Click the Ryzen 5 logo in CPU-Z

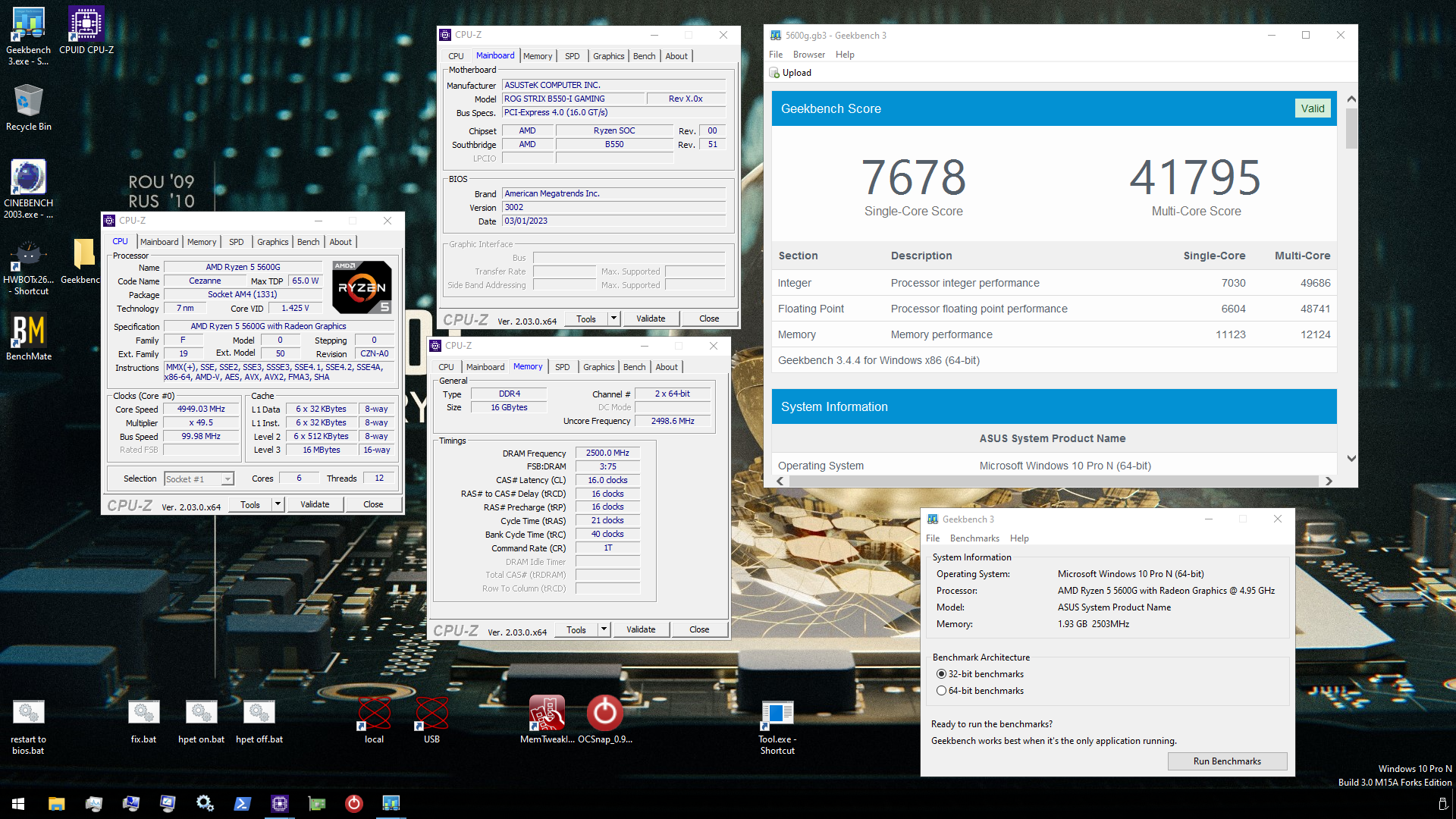[362, 287]
